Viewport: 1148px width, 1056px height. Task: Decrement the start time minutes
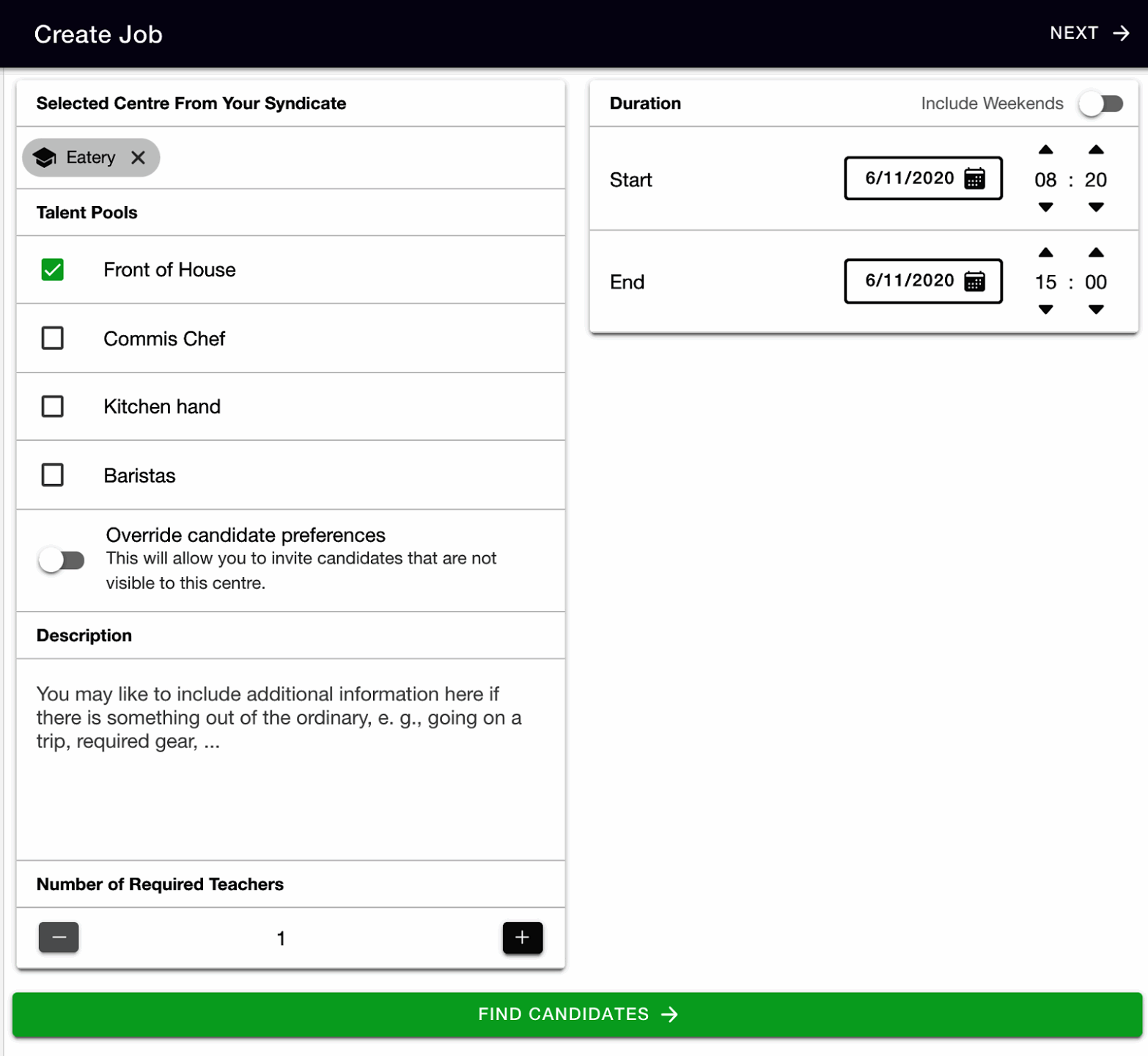coord(1096,208)
